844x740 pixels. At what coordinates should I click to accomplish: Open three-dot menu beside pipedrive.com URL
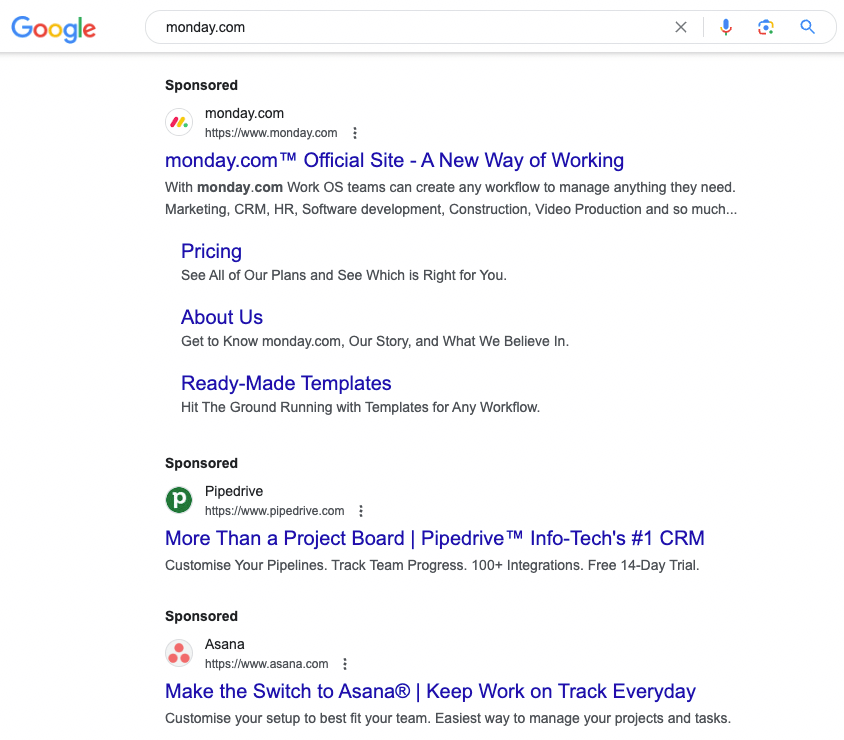[361, 511]
